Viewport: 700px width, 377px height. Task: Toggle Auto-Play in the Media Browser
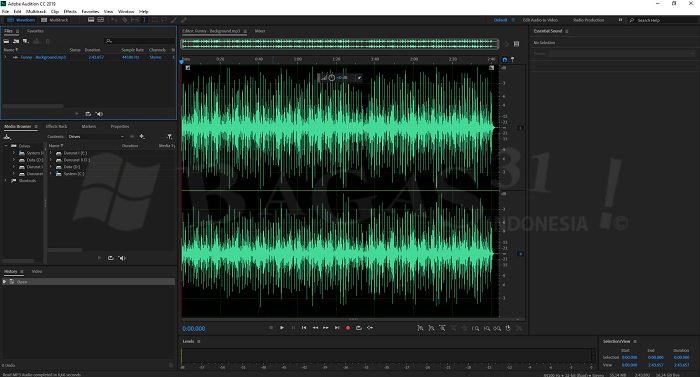tap(122, 258)
